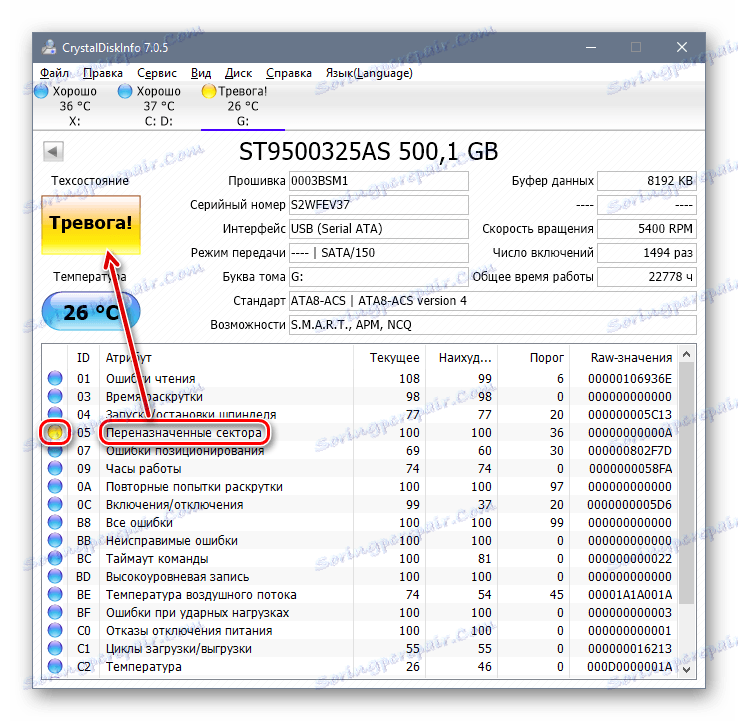Screen dimensions: 738x721
Task: Open the Вид menu
Action: [201, 73]
